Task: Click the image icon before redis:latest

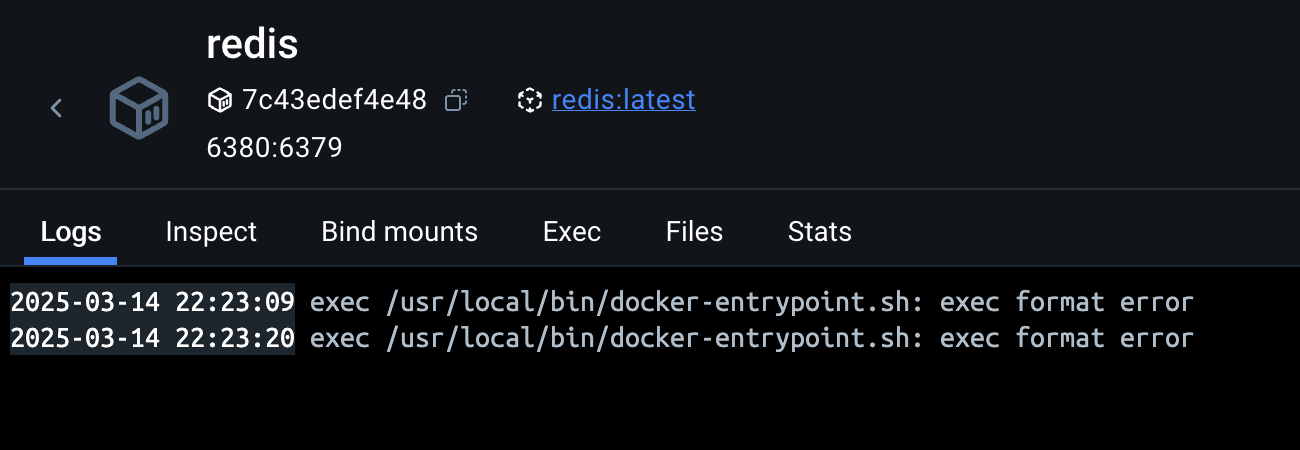Action: coord(529,100)
